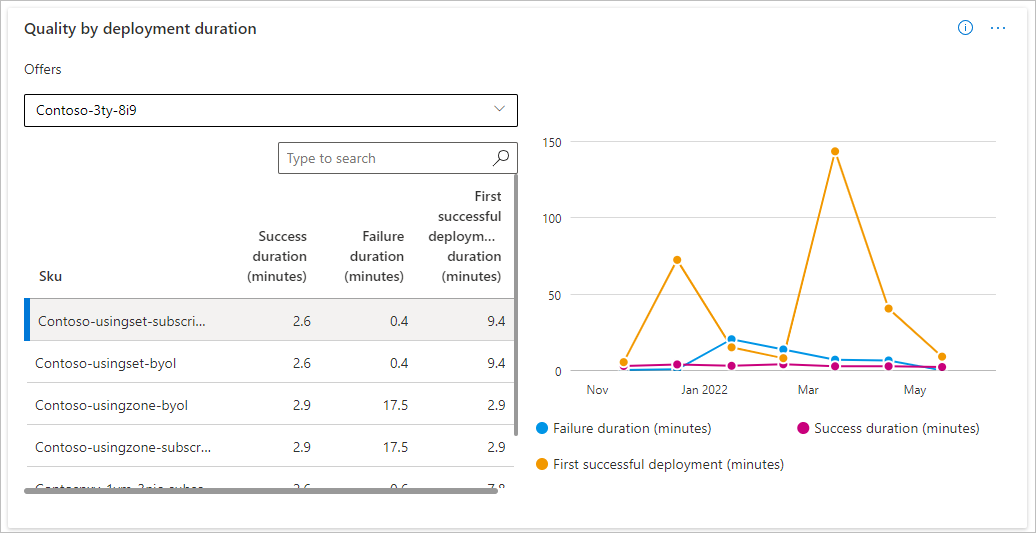1036x533 pixels.
Task: Sort by Success duration column header
Action: (282, 256)
